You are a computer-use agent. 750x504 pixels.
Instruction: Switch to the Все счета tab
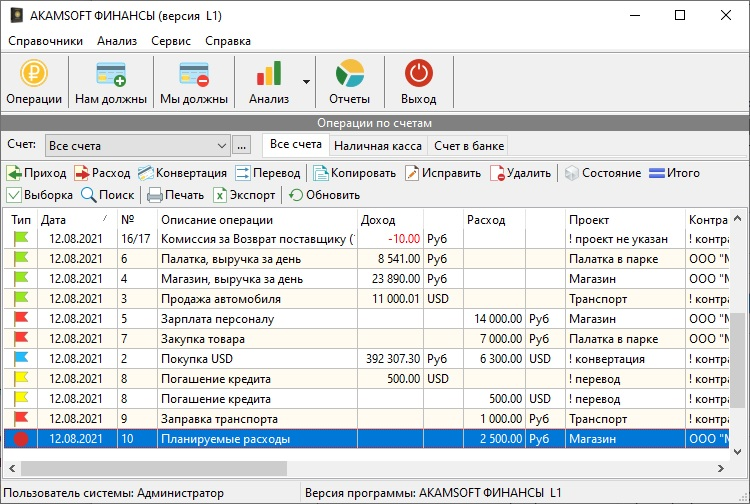(296, 144)
